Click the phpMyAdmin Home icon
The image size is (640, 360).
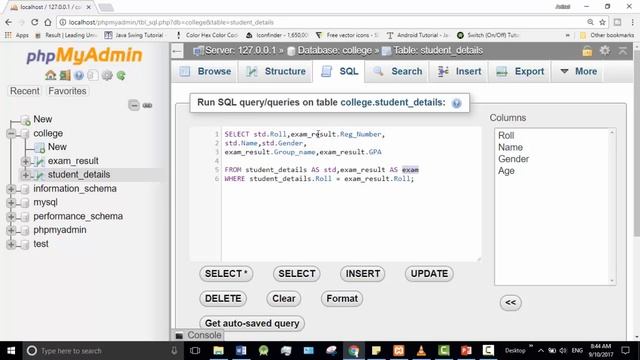pos(51,75)
